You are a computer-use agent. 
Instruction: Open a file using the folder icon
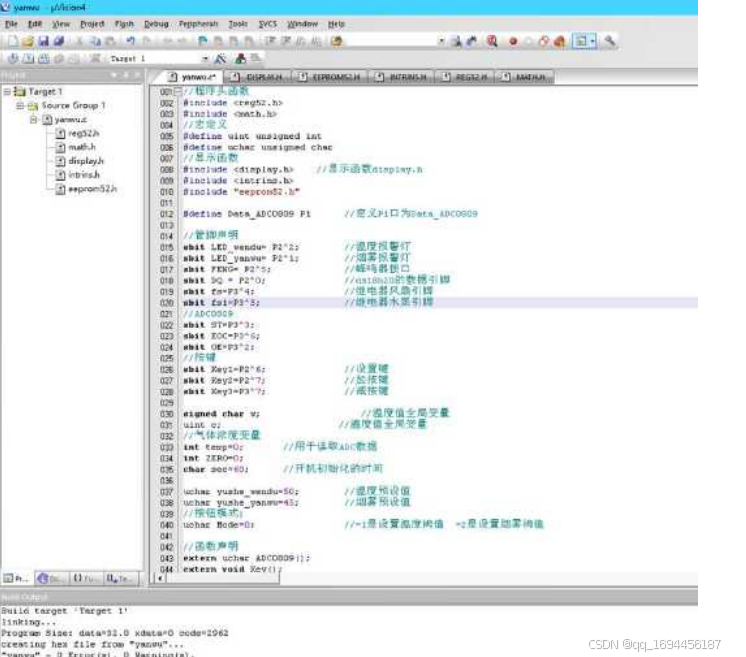(28, 41)
